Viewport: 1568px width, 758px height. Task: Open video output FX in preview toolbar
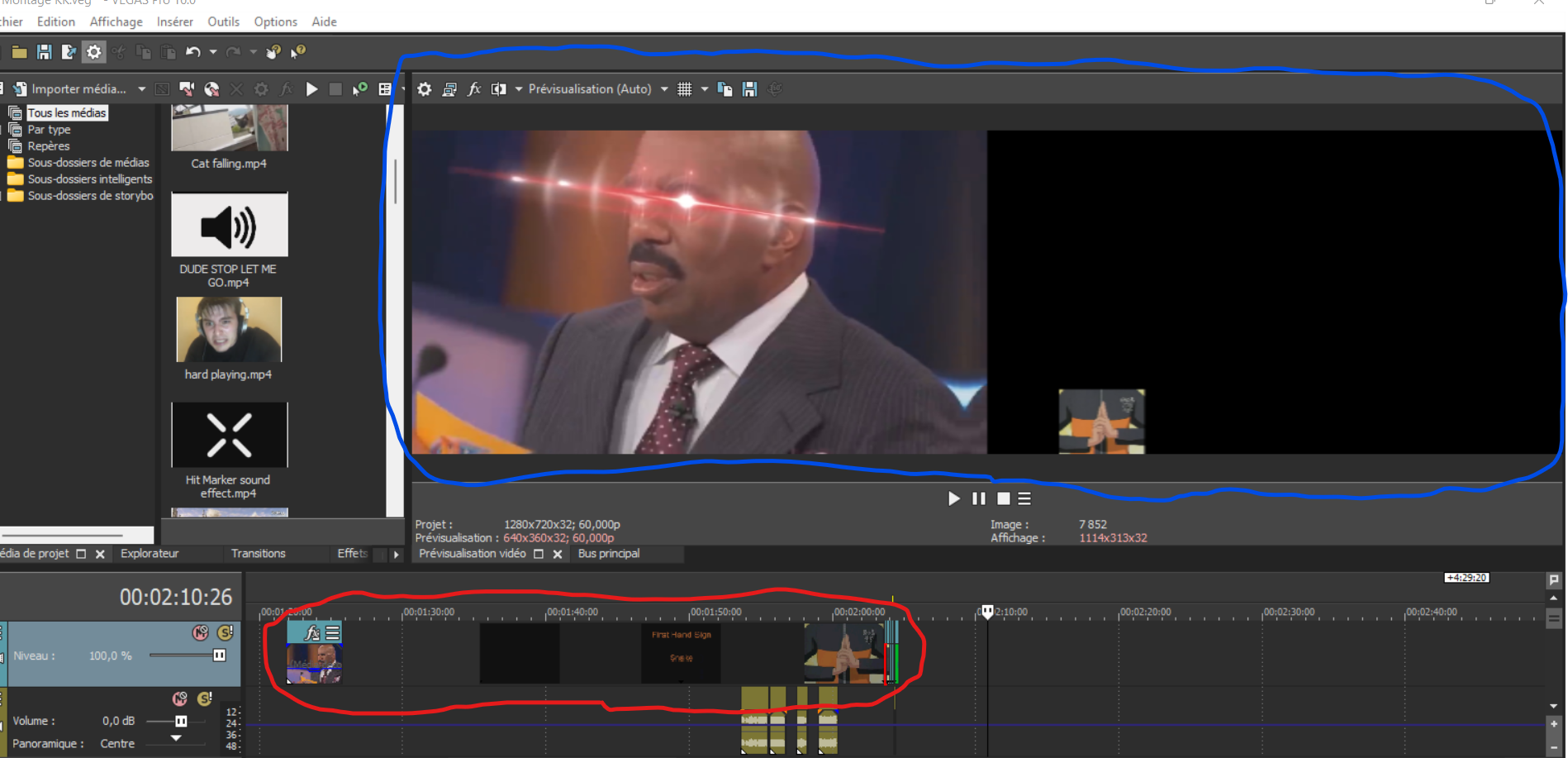(x=474, y=89)
